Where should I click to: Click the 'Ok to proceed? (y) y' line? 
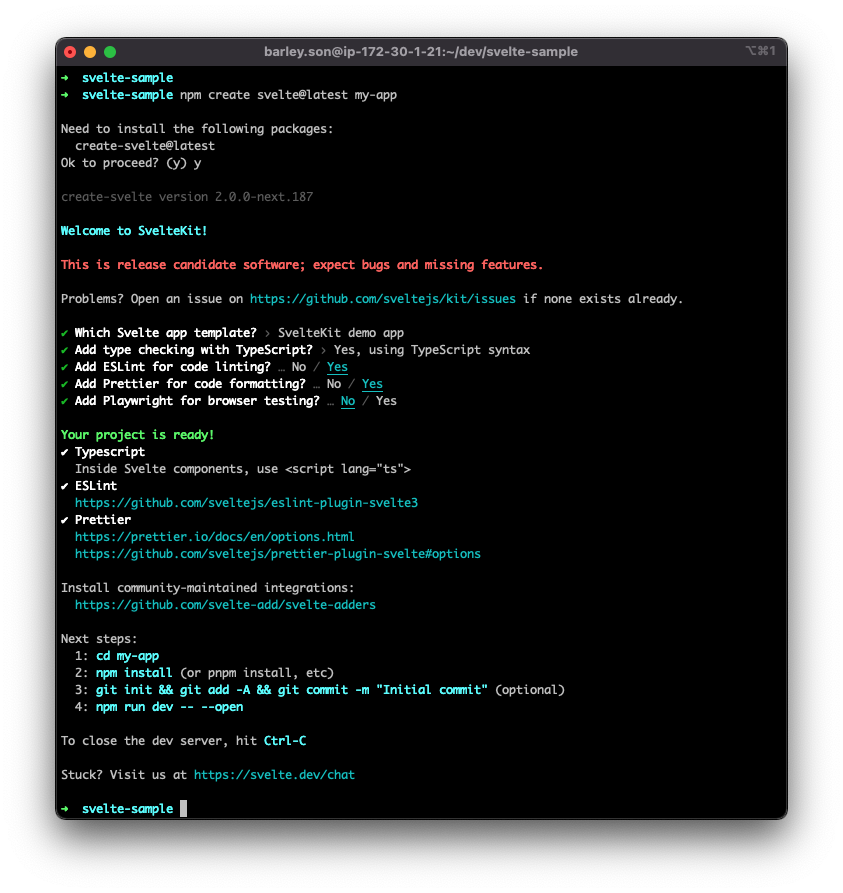131,163
